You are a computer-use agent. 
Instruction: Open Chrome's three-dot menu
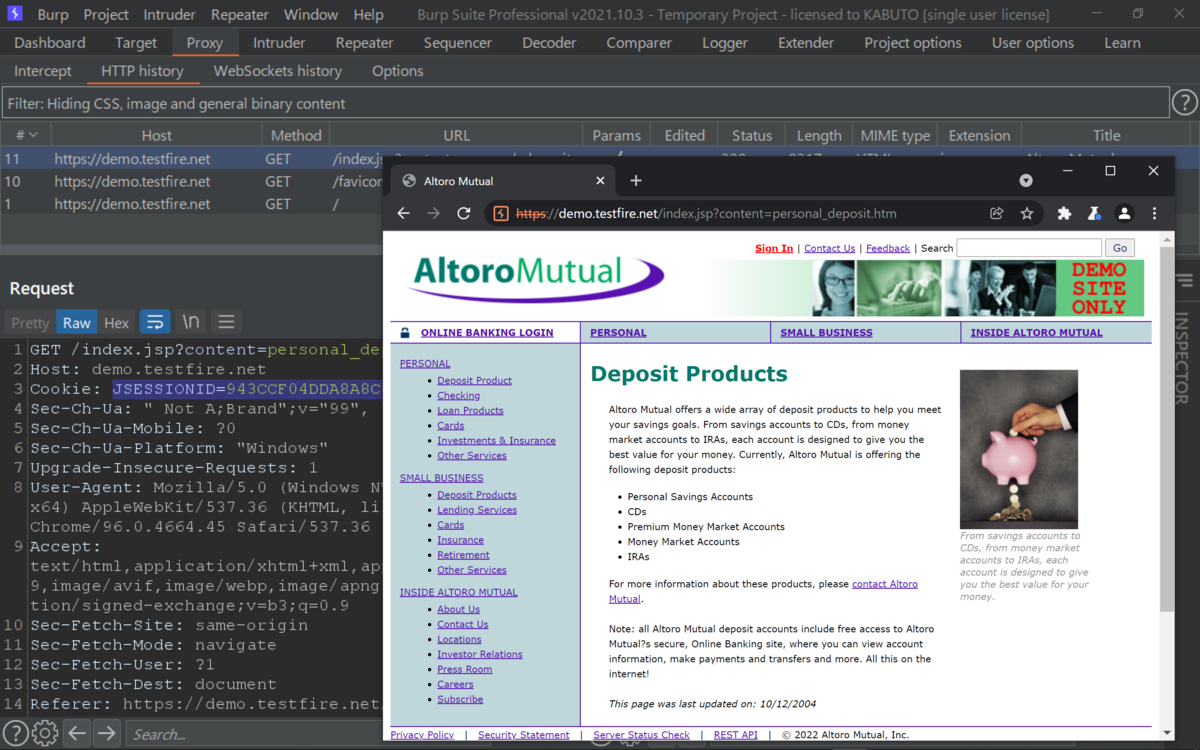(1155, 213)
